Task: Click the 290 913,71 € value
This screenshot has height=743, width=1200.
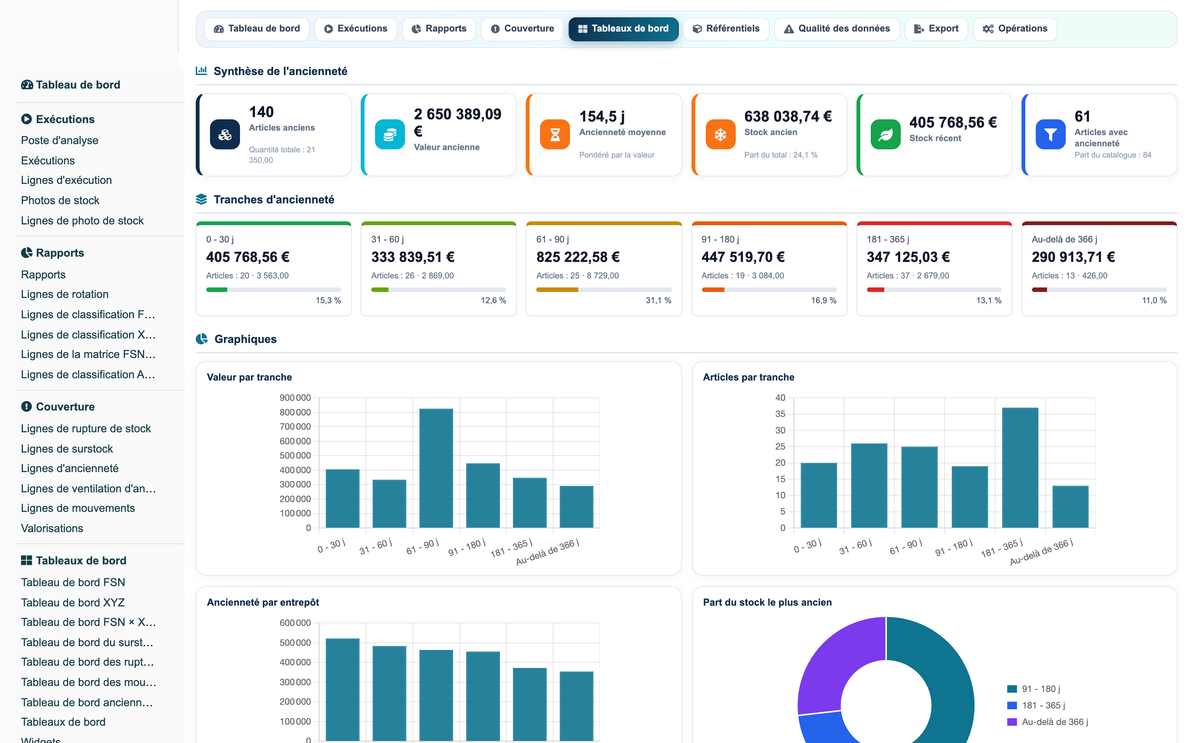Action: 1074,257
